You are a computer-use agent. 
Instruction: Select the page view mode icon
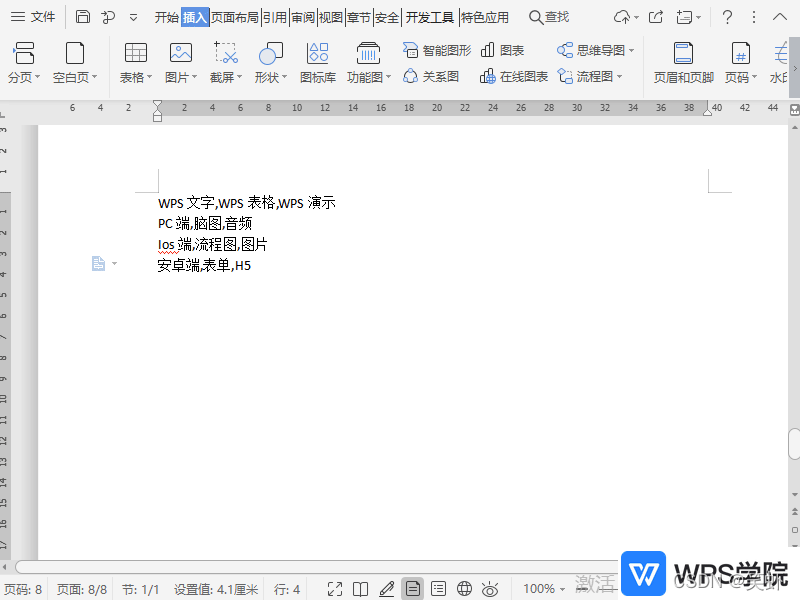413,589
